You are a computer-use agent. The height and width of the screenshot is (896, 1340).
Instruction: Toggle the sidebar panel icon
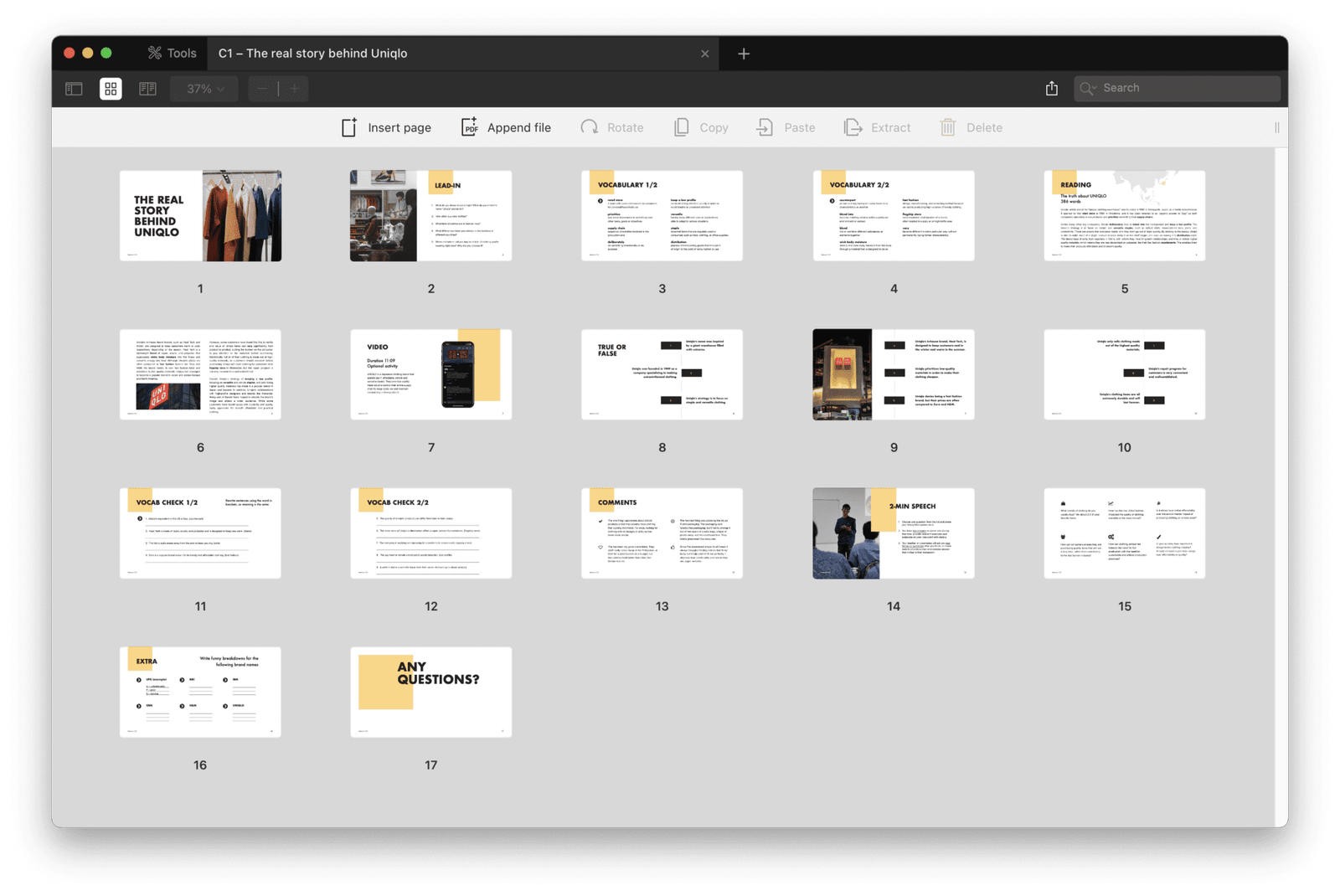(x=75, y=88)
